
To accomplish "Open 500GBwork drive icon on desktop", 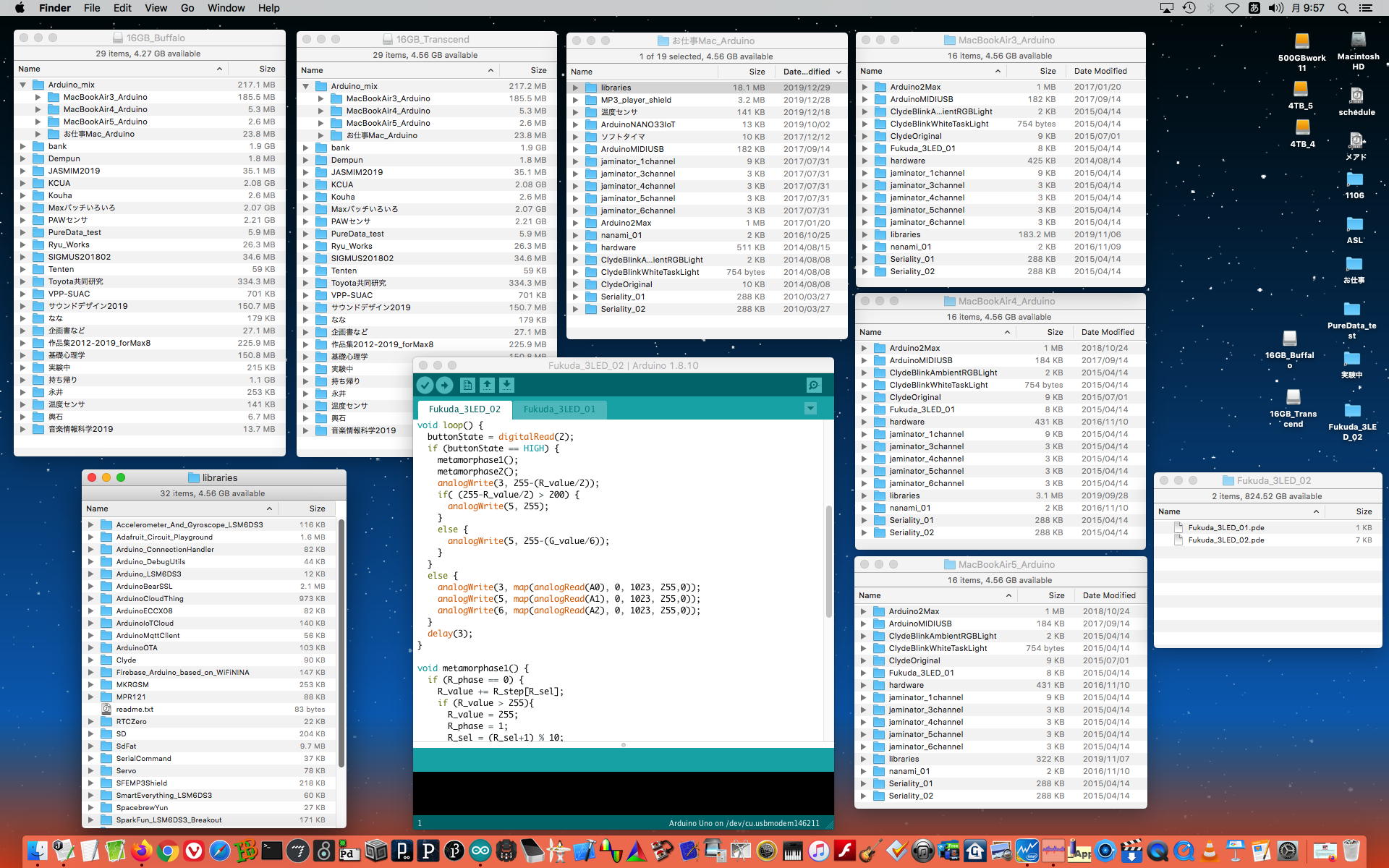I will pyautogui.click(x=1301, y=42).
